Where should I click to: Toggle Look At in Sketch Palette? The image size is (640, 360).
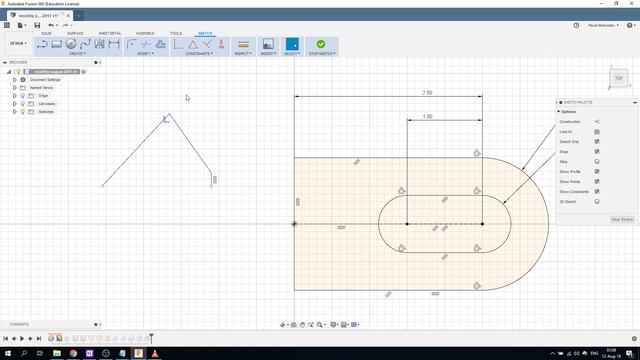pyautogui.click(x=597, y=131)
